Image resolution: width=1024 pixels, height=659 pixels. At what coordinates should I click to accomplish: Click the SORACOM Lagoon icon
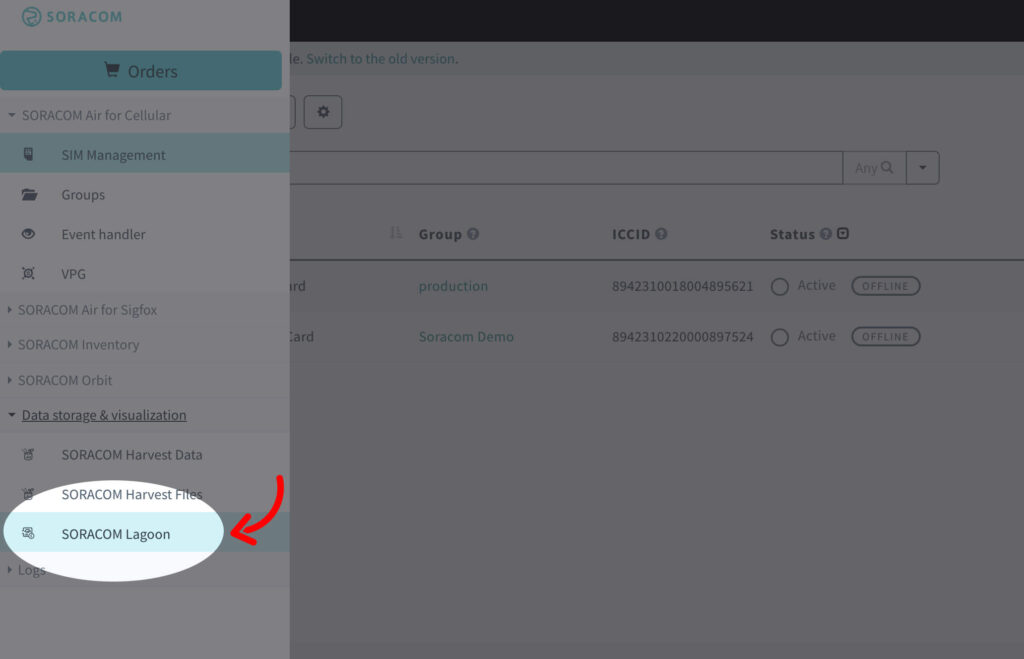click(29, 534)
